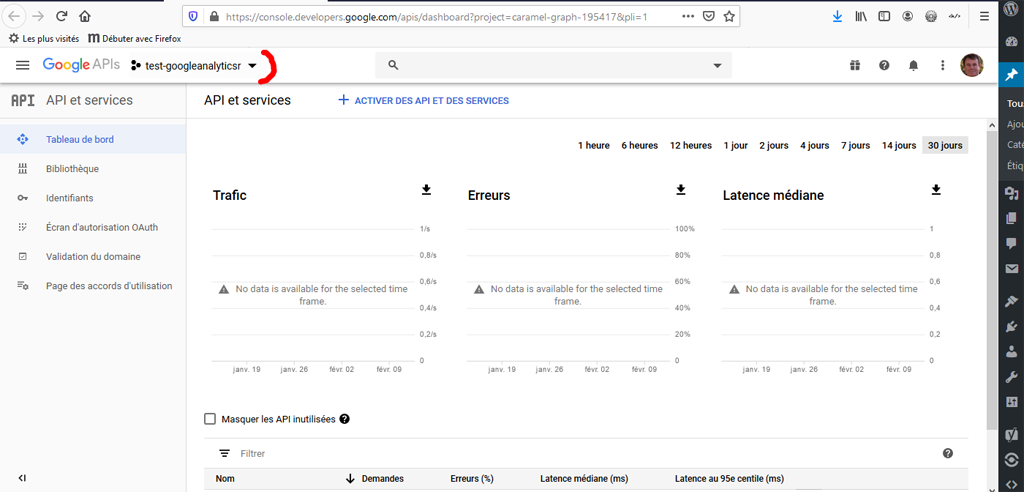Open the notifications bell
Screen dimensions: 1024x492
[x=914, y=65]
